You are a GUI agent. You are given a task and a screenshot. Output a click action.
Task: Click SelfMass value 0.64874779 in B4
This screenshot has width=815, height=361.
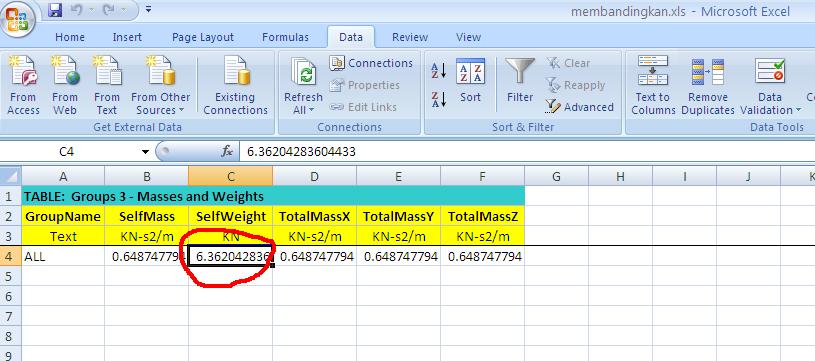coord(147,257)
